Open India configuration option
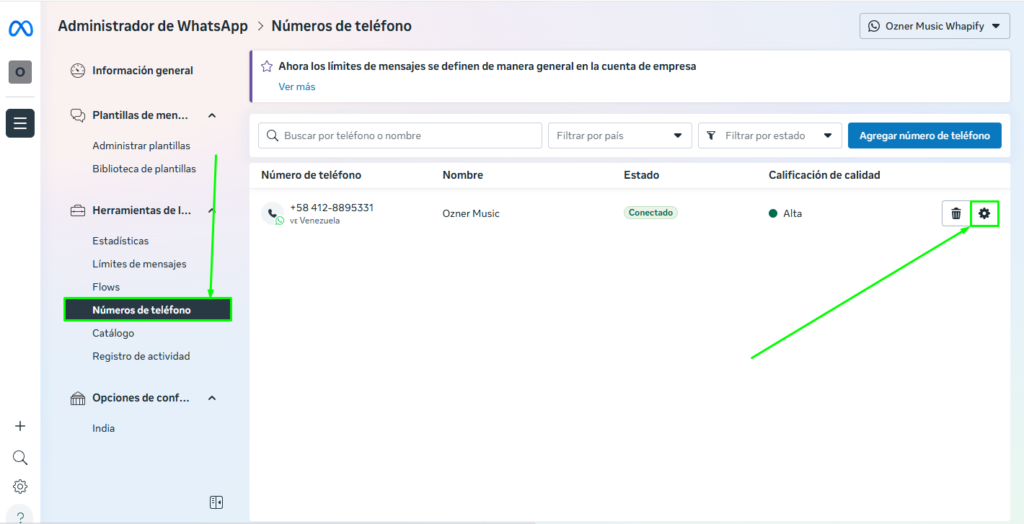Viewport: 1024px width, 524px height. [x=104, y=429]
